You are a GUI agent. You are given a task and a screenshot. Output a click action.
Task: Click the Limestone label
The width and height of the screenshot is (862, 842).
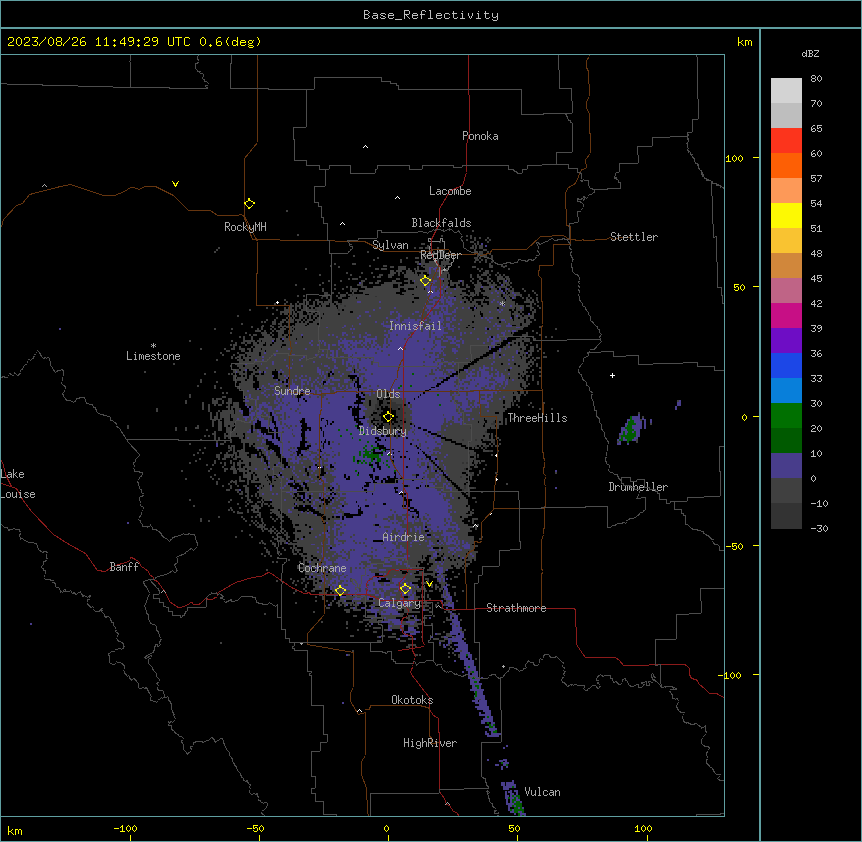coord(153,356)
